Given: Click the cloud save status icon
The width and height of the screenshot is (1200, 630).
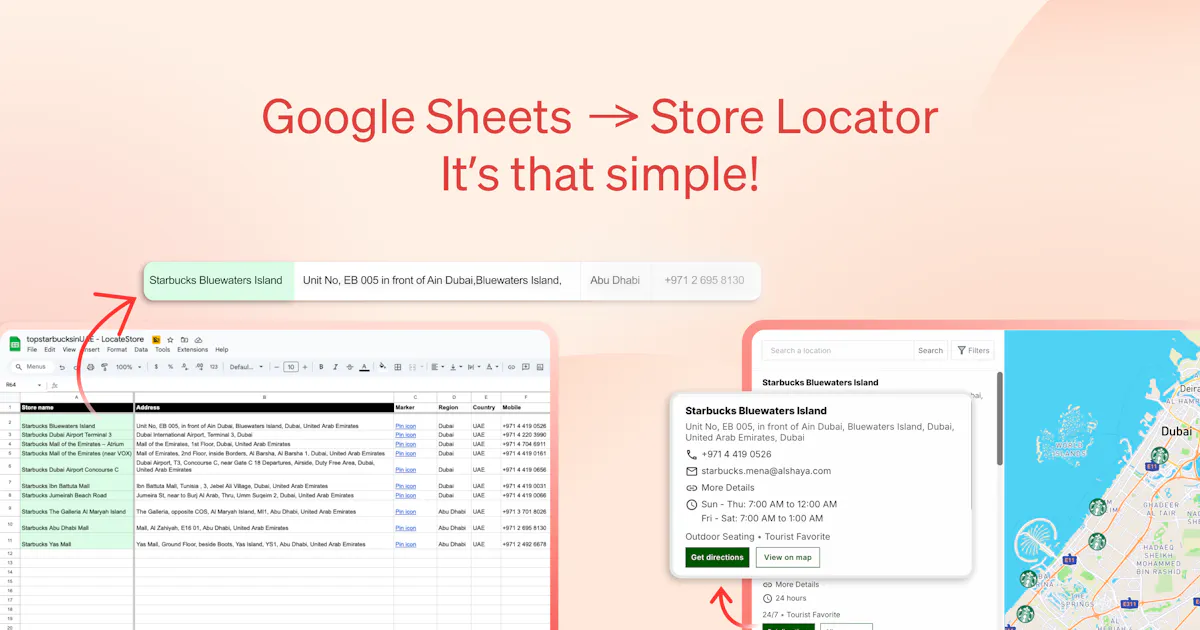Looking at the screenshot, I should pyautogui.click(x=198, y=340).
